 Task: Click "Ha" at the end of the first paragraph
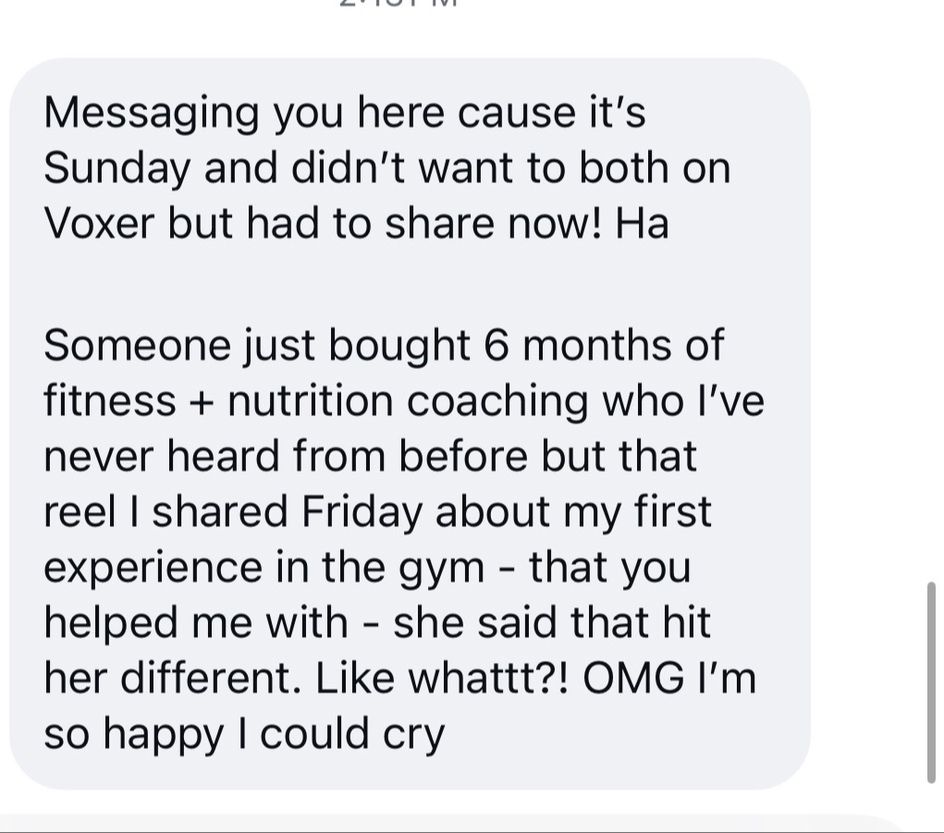click(x=642, y=224)
